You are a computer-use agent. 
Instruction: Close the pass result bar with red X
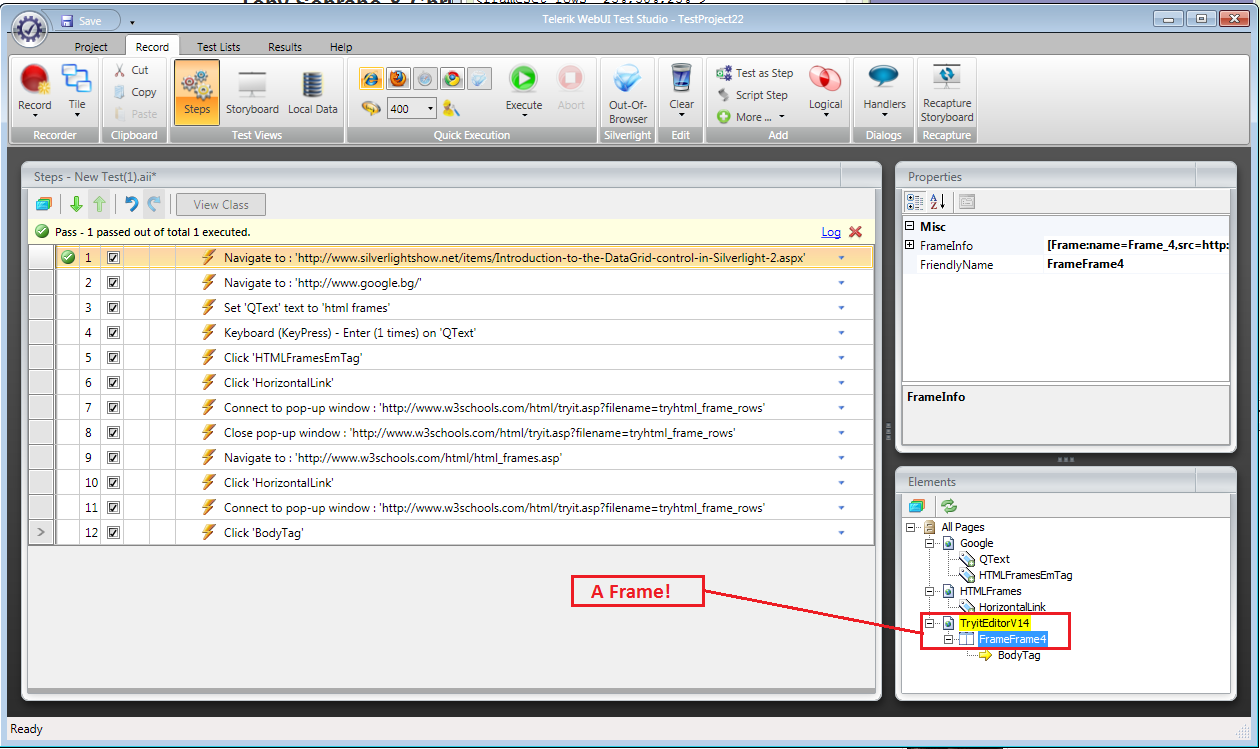855,231
